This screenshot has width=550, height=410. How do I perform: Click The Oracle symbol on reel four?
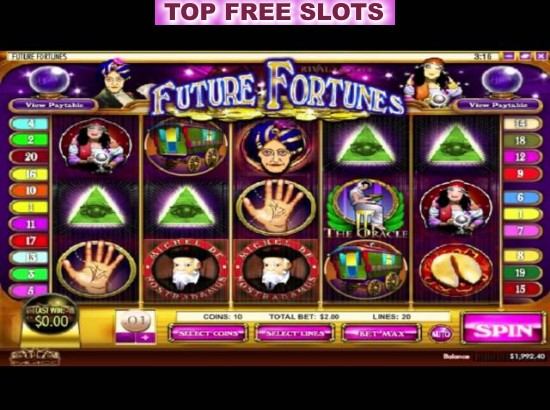[366, 209]
